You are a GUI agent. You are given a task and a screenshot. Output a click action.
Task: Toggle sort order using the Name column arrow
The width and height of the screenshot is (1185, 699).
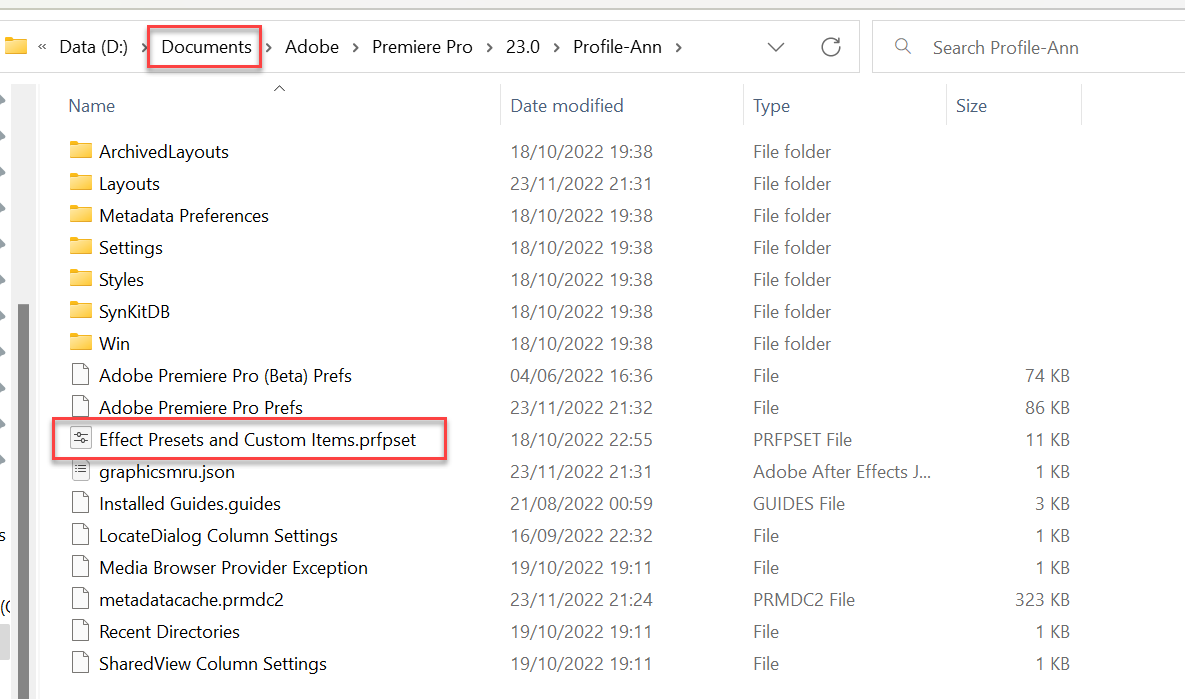(x=279, y=88)
